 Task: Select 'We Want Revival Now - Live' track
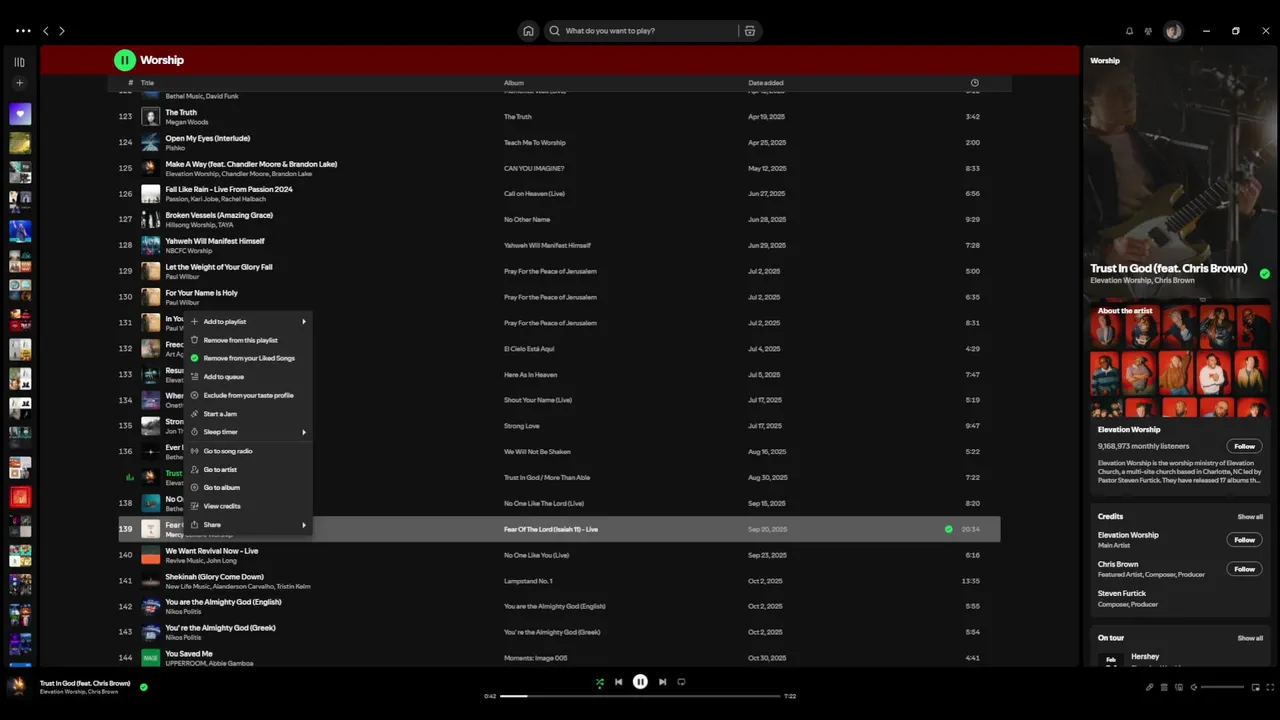point(211,551)
